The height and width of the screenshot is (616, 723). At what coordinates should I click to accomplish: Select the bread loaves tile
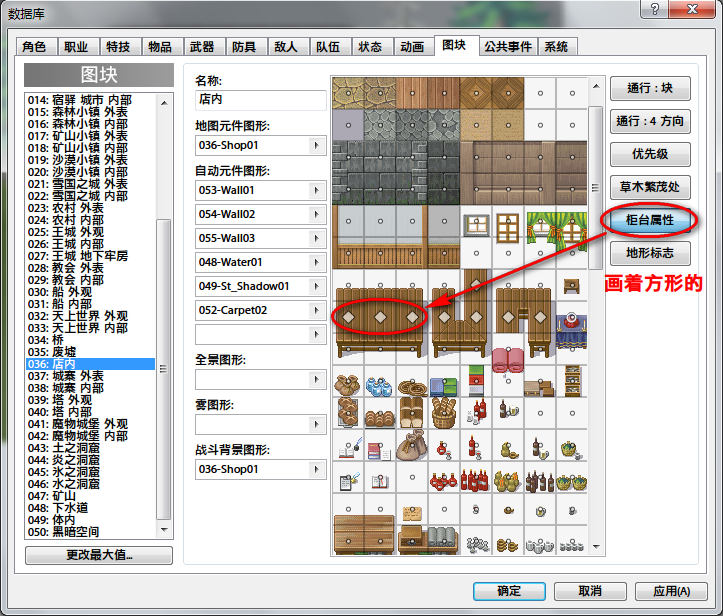[x=379, y=418]
